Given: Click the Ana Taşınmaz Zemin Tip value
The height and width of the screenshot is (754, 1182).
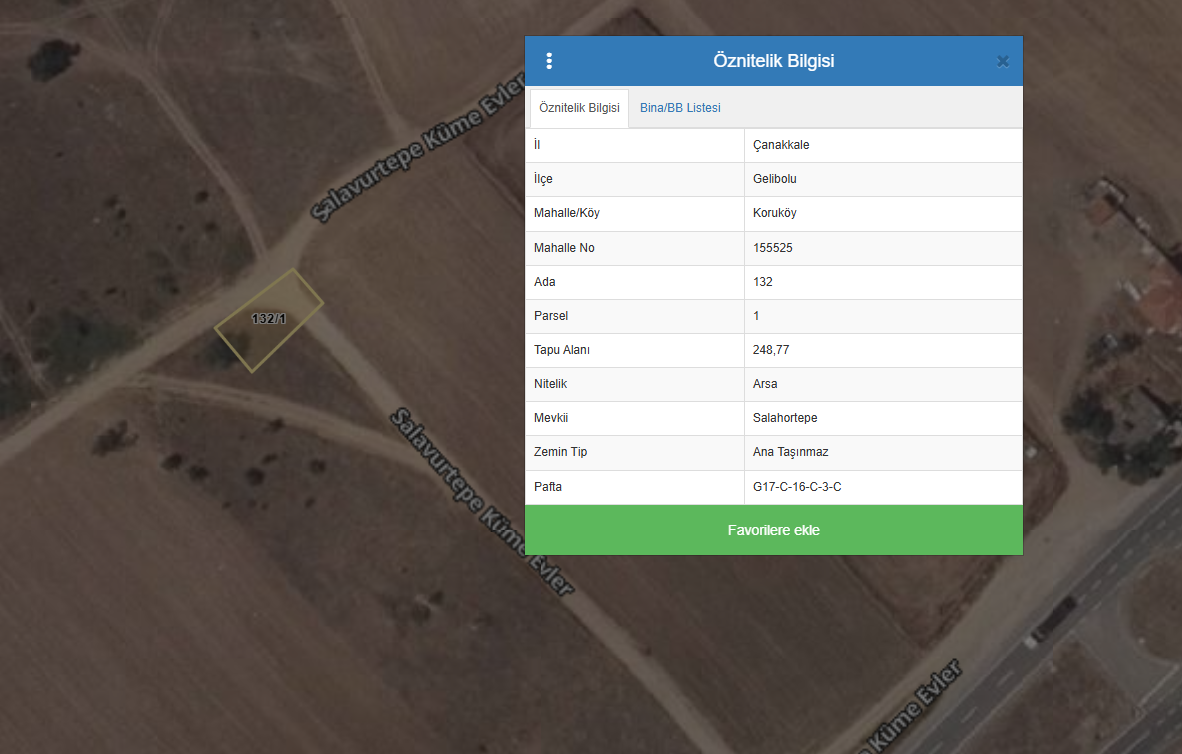Looking at the screenshot, I should [x=791, y=452].
